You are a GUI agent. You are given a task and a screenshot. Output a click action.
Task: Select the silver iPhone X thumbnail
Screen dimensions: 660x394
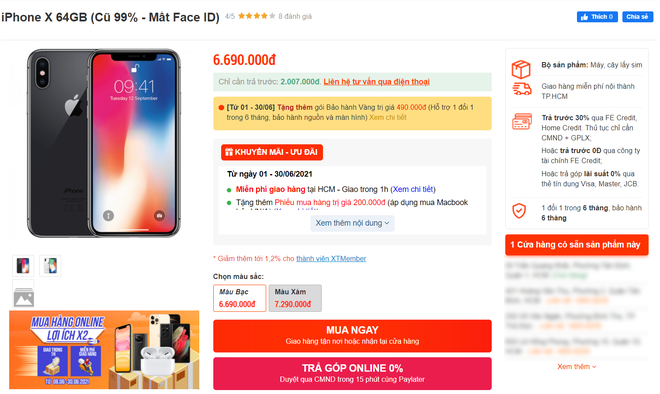click(50, 266)
